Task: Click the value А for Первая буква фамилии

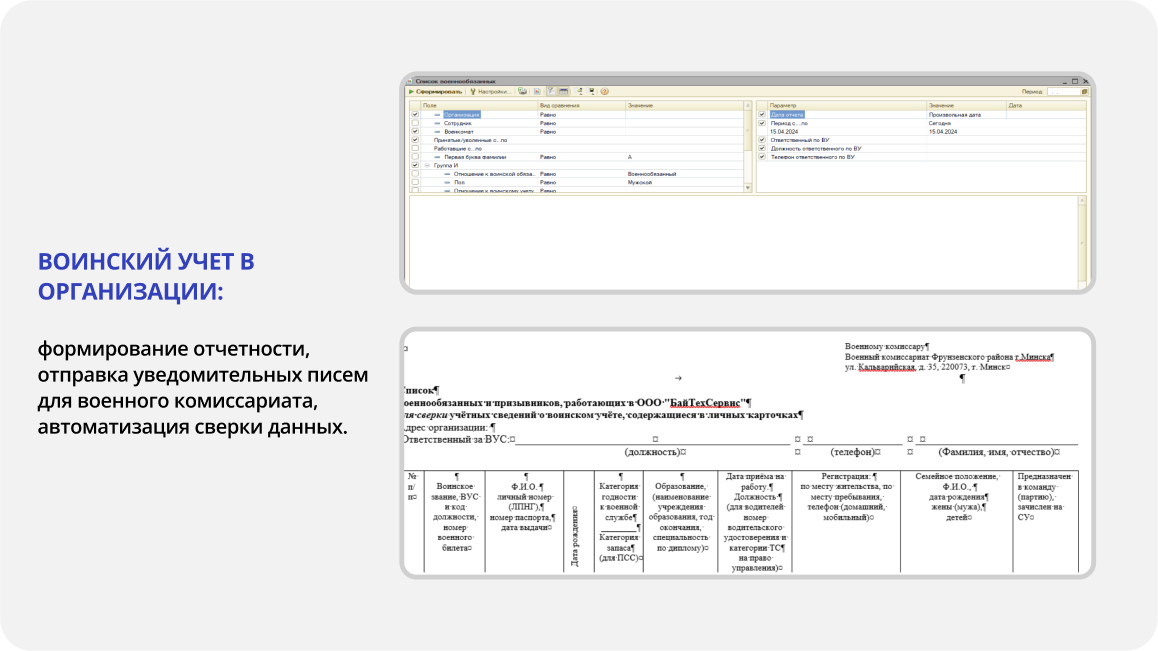Action: pyautogui.click(x=630, y=157)
